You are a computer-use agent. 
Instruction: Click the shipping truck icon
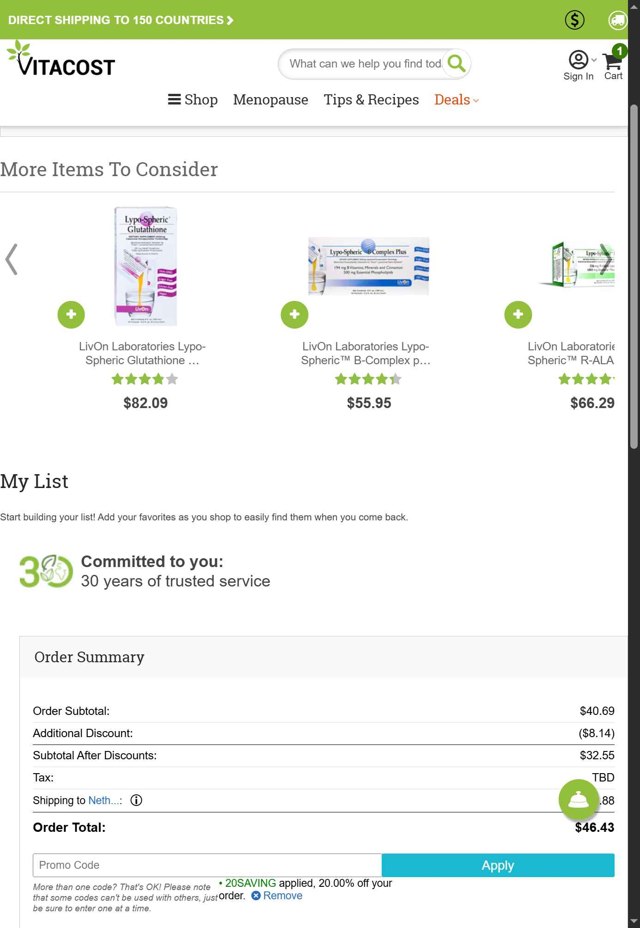pyautogui.click(x=617, y=20)
